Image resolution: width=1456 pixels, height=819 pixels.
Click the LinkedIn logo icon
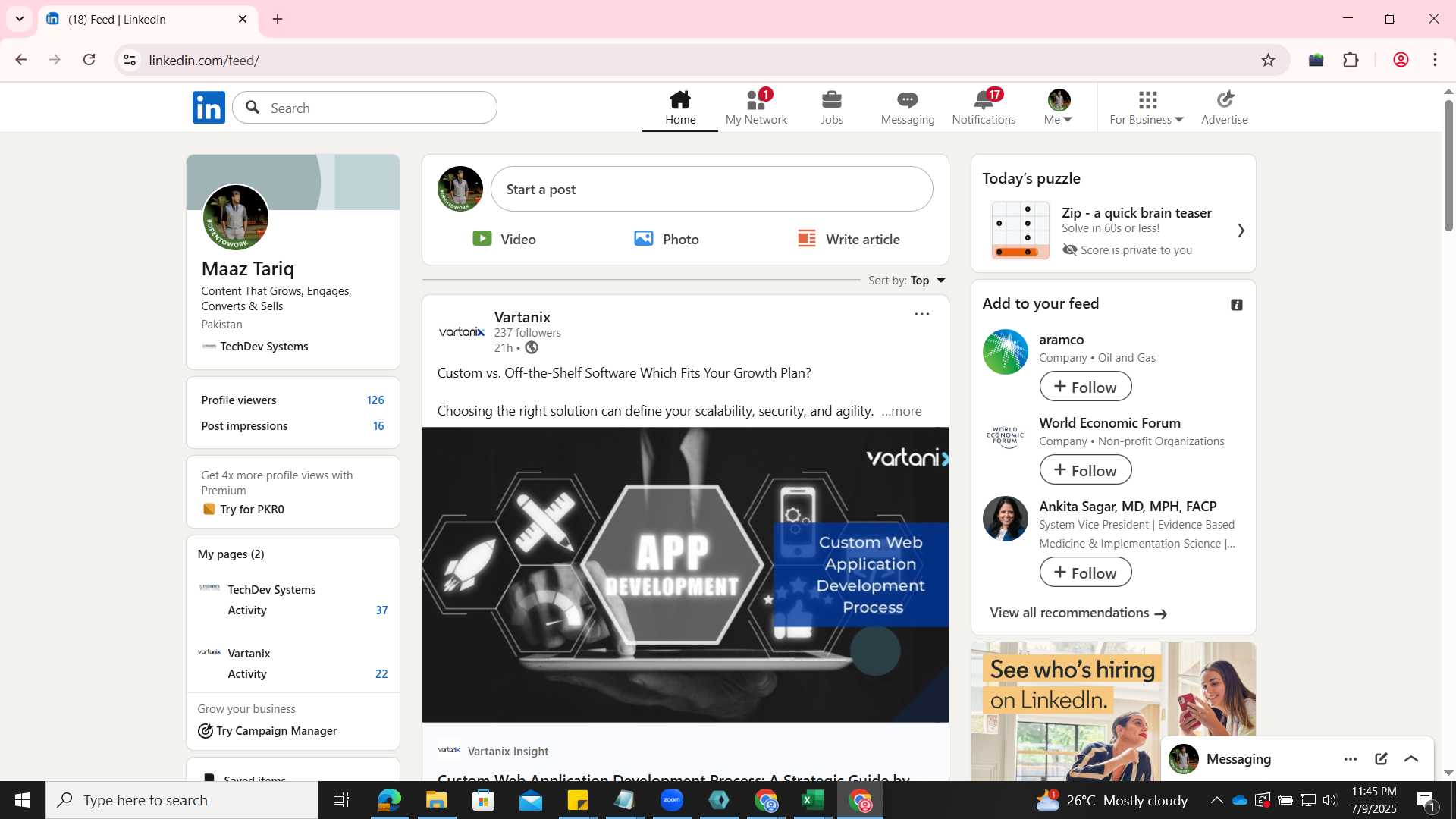pyautogui.click(x=209, y=108)
